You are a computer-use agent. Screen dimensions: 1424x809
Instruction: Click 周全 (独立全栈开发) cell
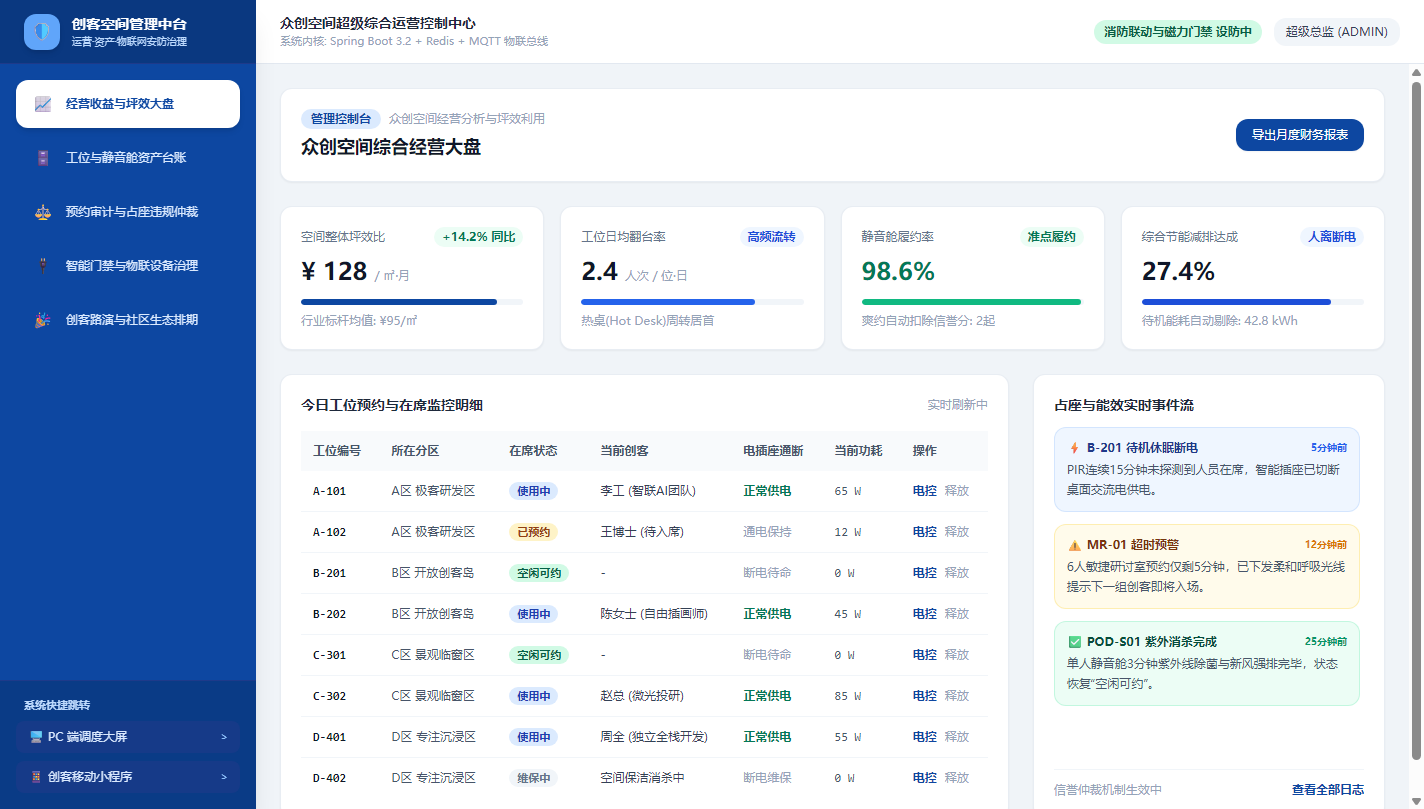point(654,737)
